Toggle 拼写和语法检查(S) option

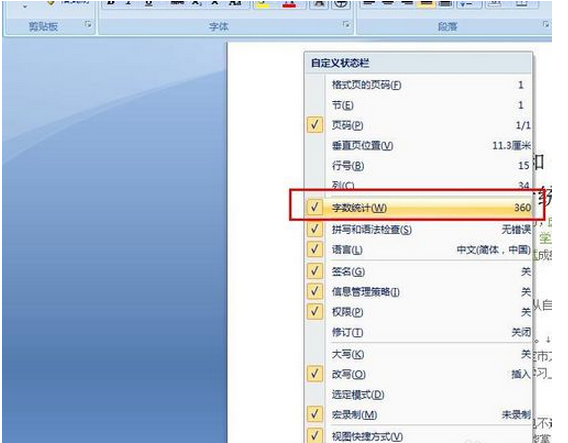coord(418,229)
